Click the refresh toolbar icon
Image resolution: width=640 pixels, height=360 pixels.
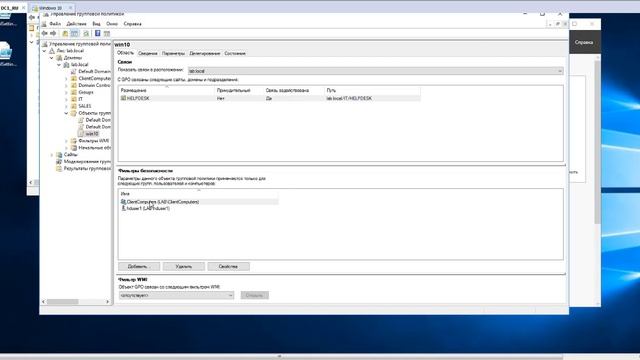(x=86, y=33)
